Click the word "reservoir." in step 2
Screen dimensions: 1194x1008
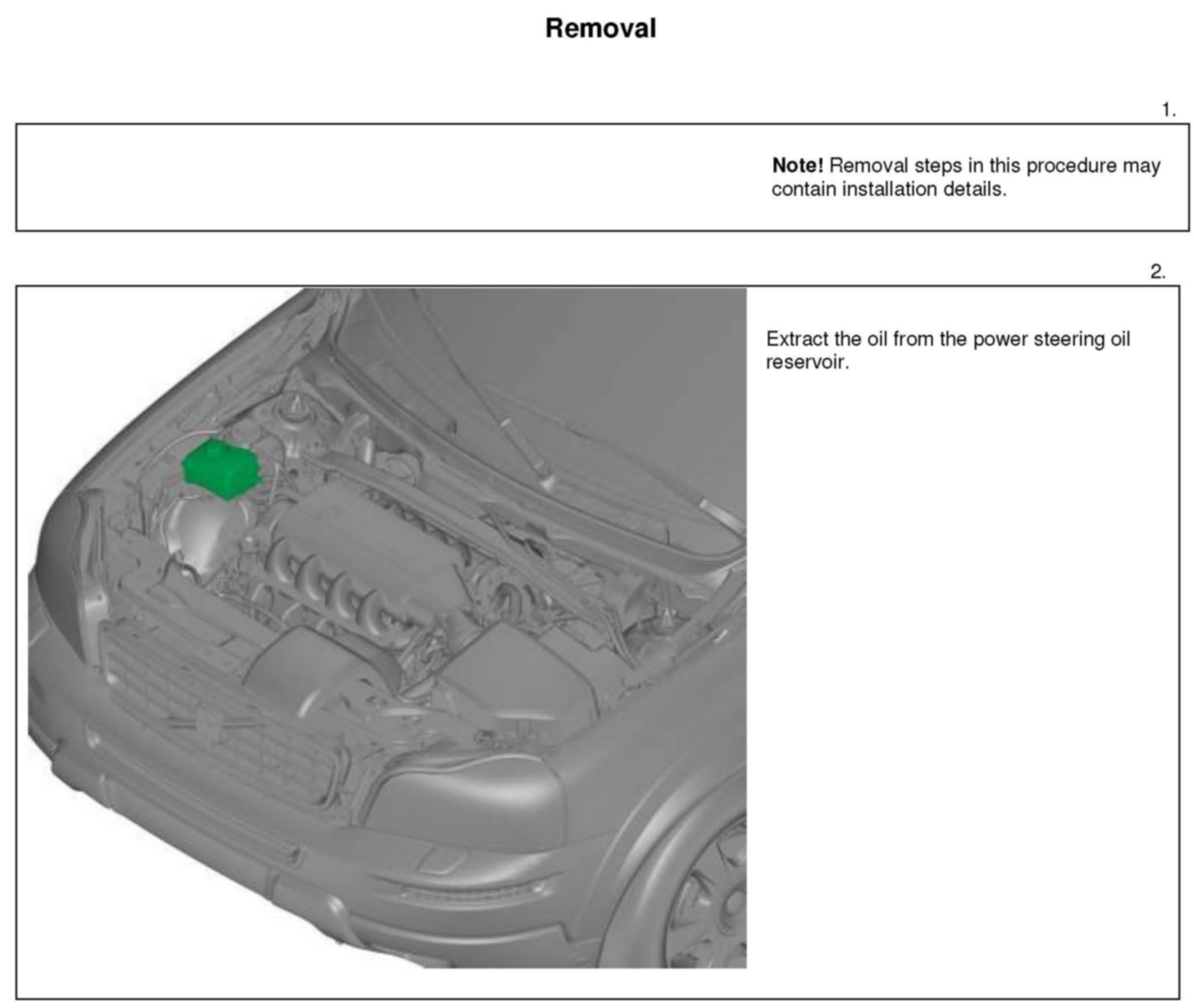point(807,363)
